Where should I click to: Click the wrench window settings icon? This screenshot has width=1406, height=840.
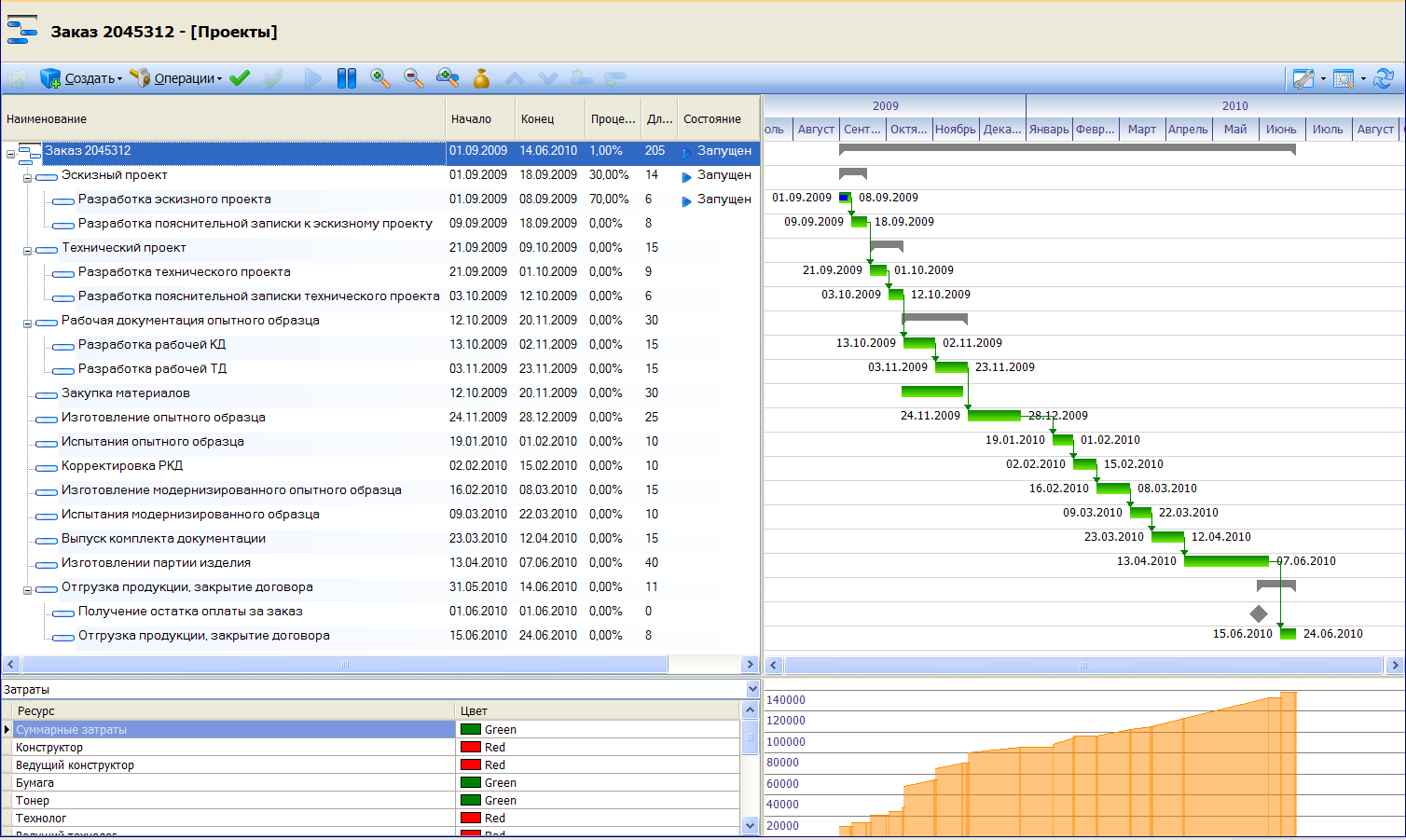[1303, 79]
